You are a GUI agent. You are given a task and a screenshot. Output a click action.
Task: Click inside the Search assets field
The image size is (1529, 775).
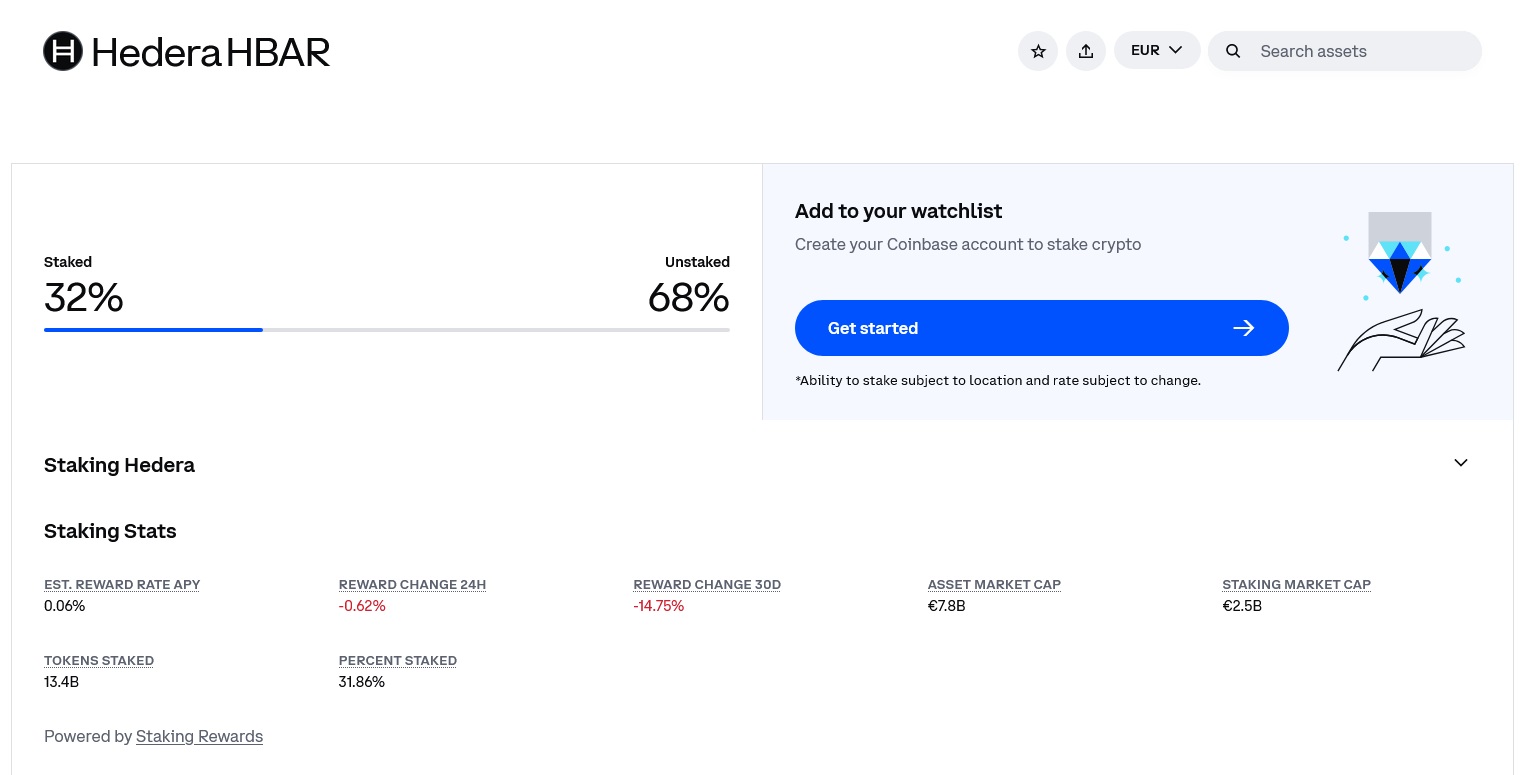pyautogui.click(x=1340, y=51)
